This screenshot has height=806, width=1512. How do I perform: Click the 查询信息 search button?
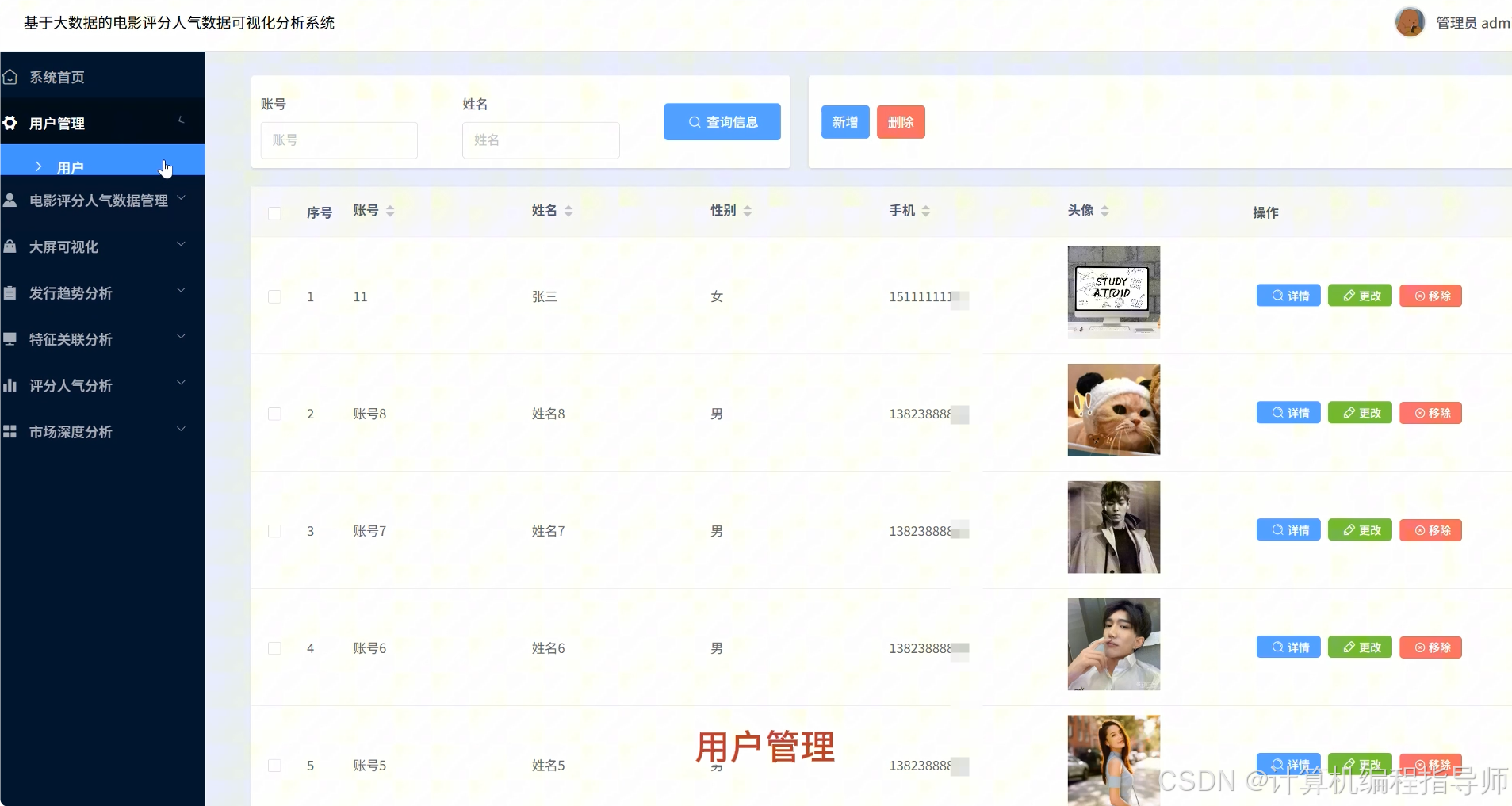tap(722, 121)
